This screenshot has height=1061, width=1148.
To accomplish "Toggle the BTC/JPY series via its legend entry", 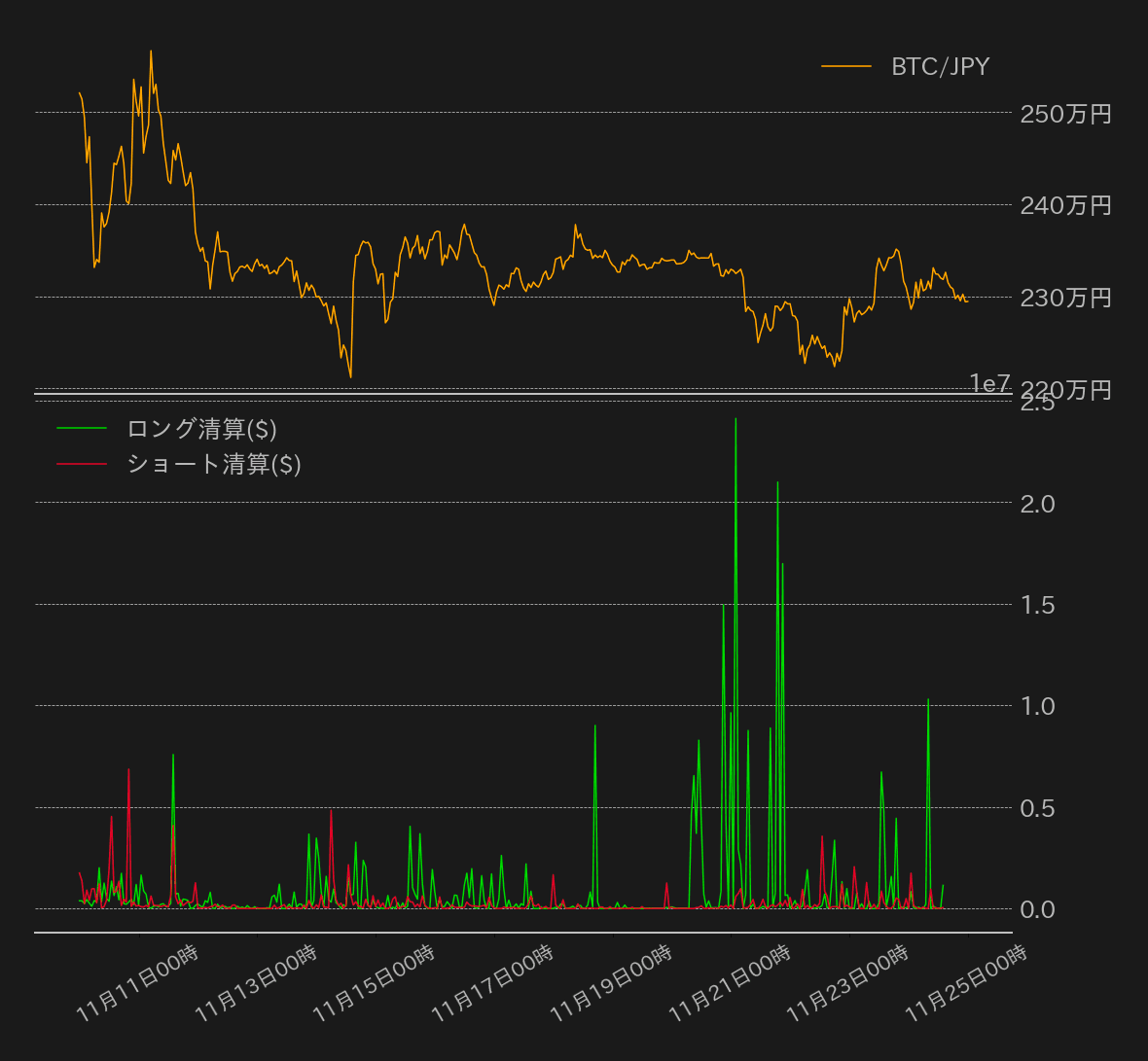I will (937, 66).
